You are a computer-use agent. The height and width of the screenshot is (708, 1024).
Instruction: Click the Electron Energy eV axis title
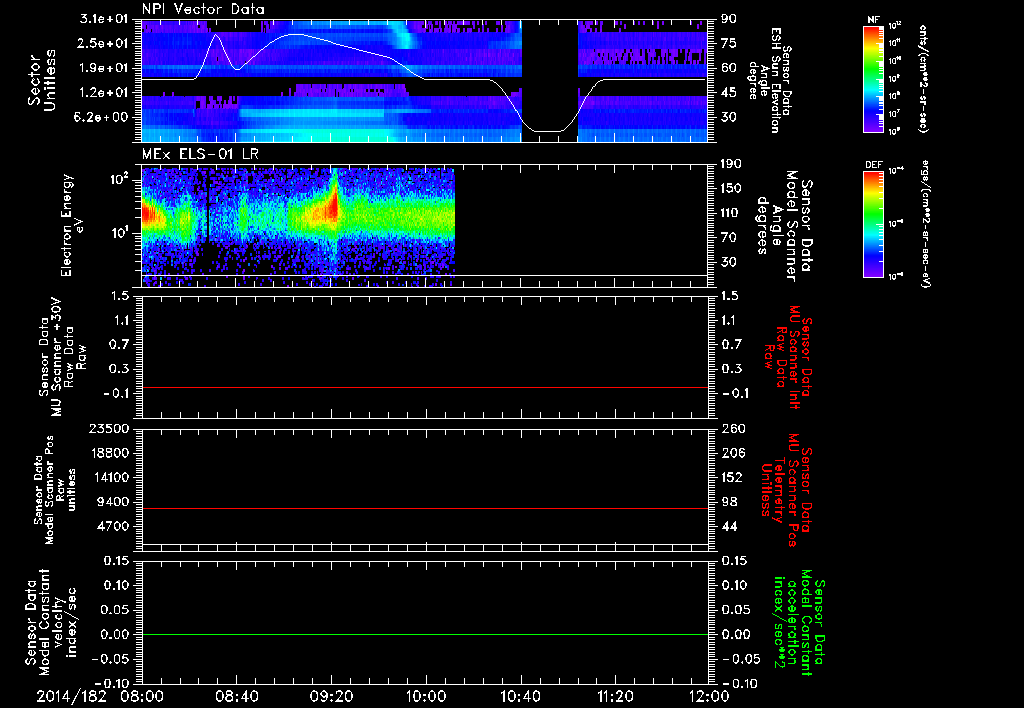(71, 225)
